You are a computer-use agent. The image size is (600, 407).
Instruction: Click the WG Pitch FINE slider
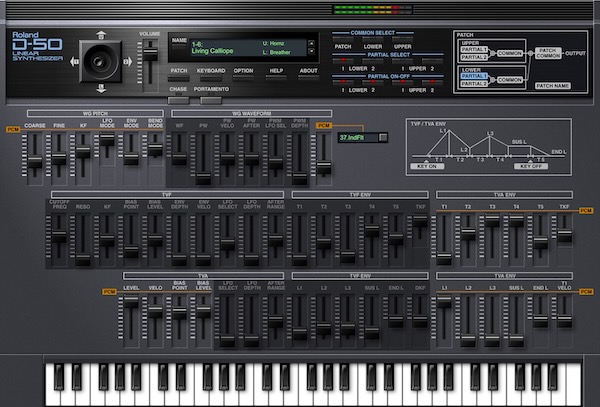(59, 158)
